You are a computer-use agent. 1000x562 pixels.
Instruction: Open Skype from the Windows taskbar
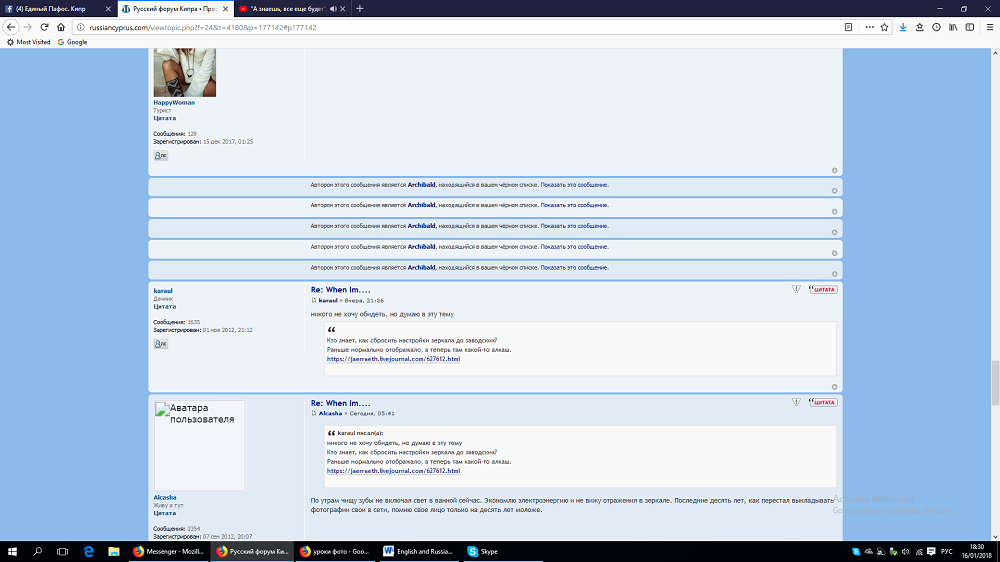482,551
